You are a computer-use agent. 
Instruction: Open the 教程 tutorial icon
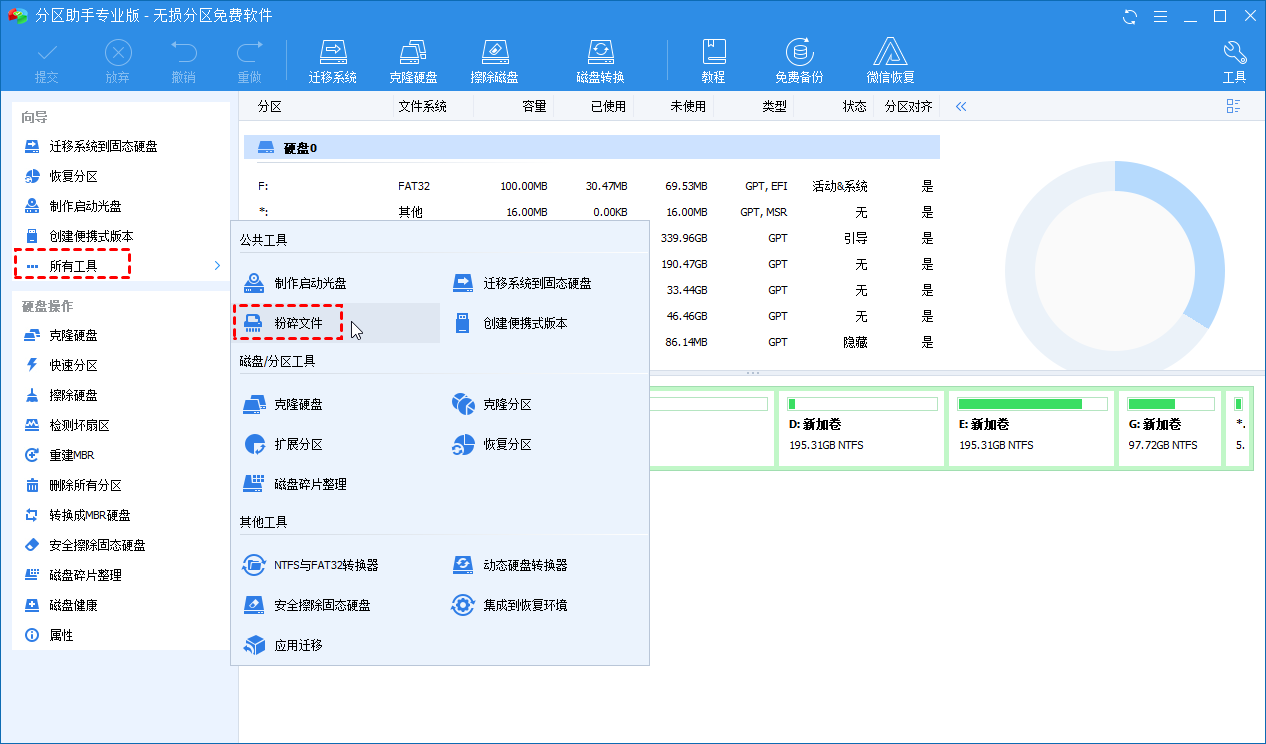click(713, 61)
